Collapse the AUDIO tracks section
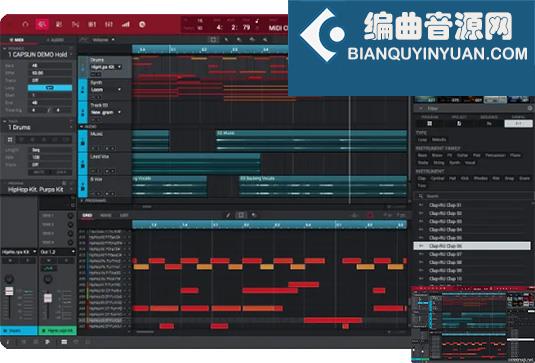Image resolution: width=535 pixels, height=363 pixels. [82, 126]
